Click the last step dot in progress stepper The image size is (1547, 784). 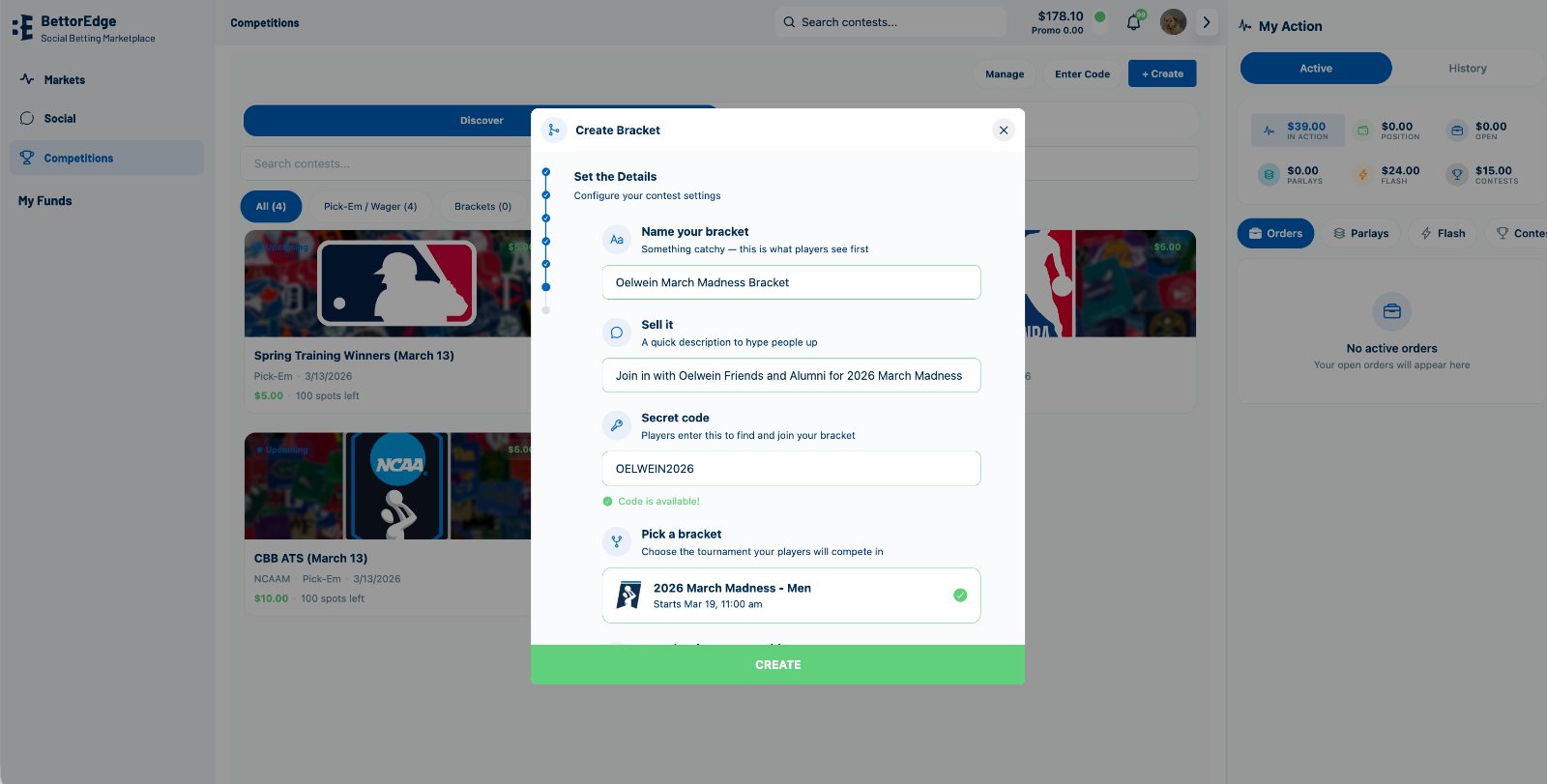tap(546, 310)
